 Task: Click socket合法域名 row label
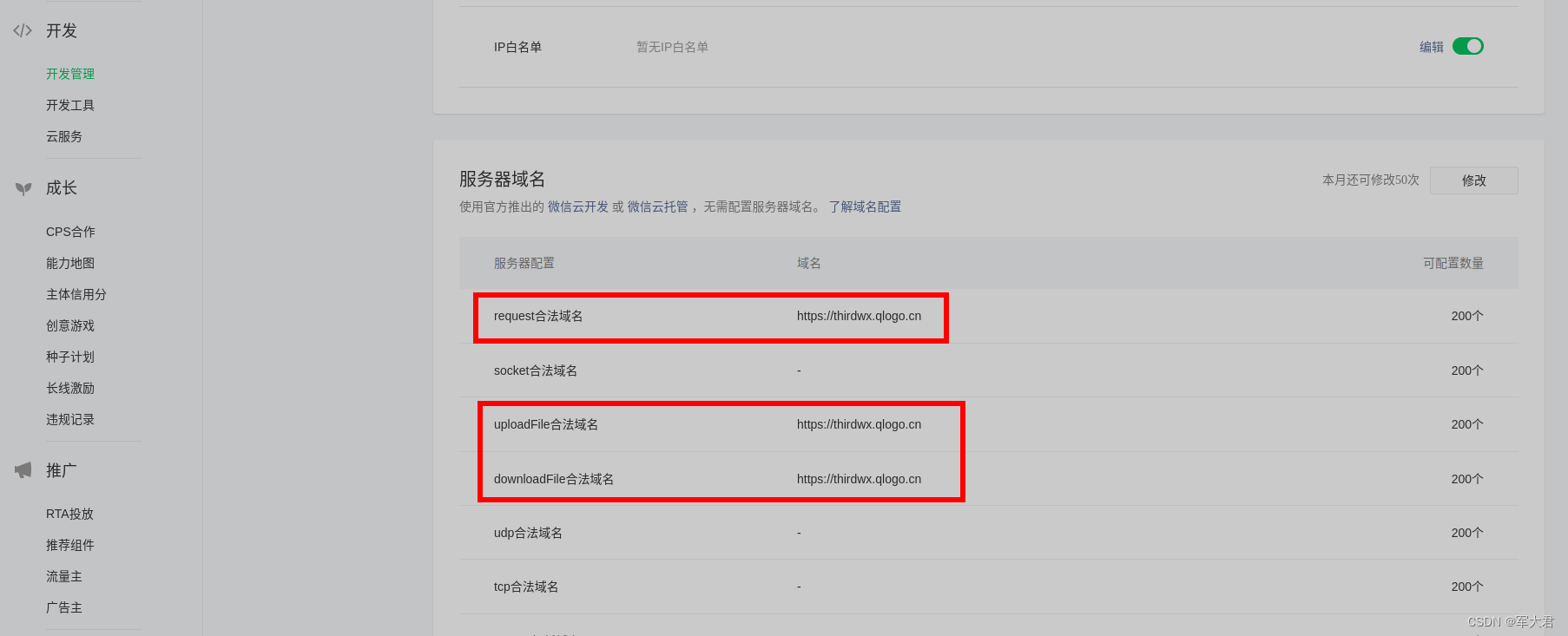536,370
